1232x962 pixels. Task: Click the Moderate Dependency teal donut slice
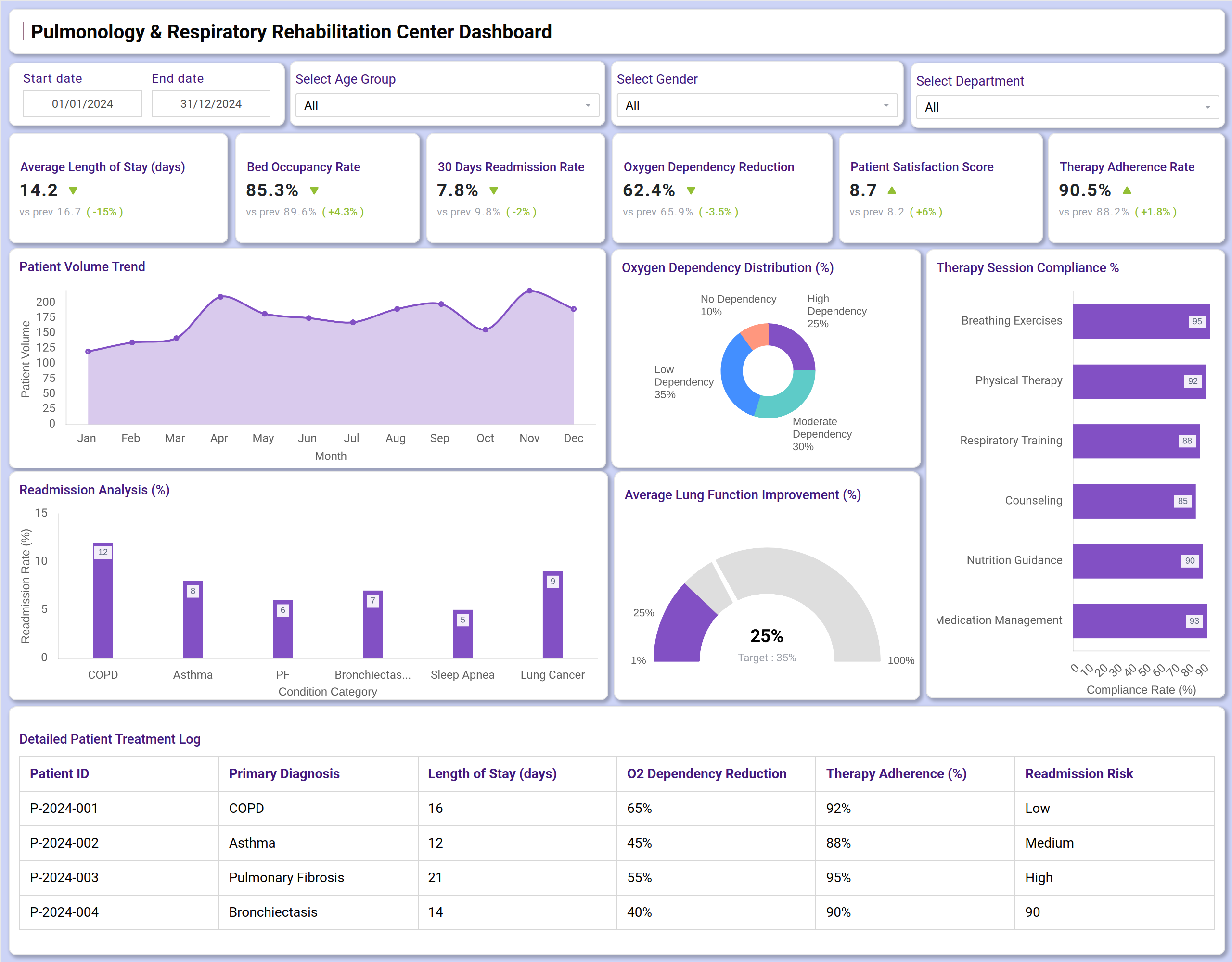[790, 400]
